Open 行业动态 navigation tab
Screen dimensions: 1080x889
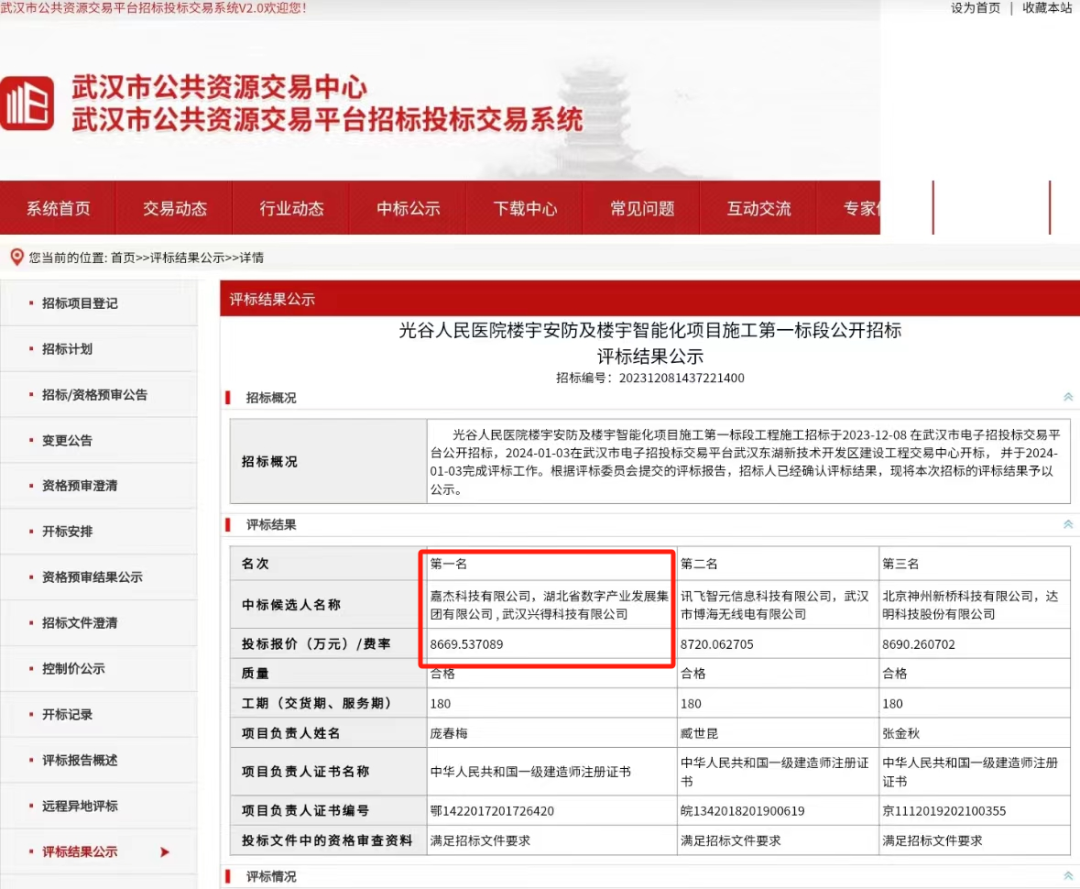(x=291, y=209)
